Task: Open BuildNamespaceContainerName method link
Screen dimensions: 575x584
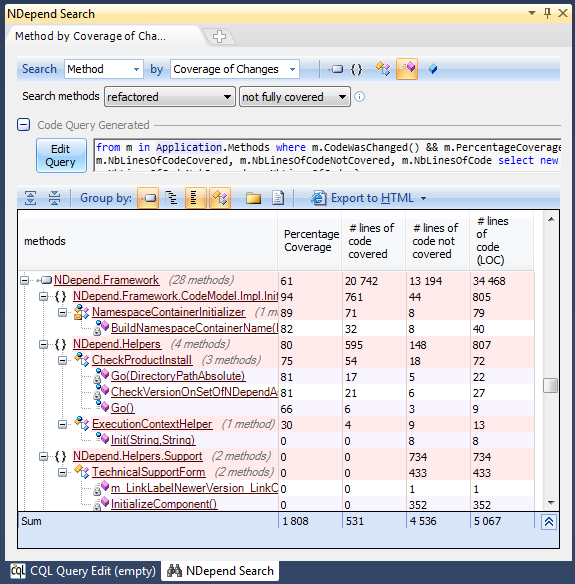Action: (194, 328)
